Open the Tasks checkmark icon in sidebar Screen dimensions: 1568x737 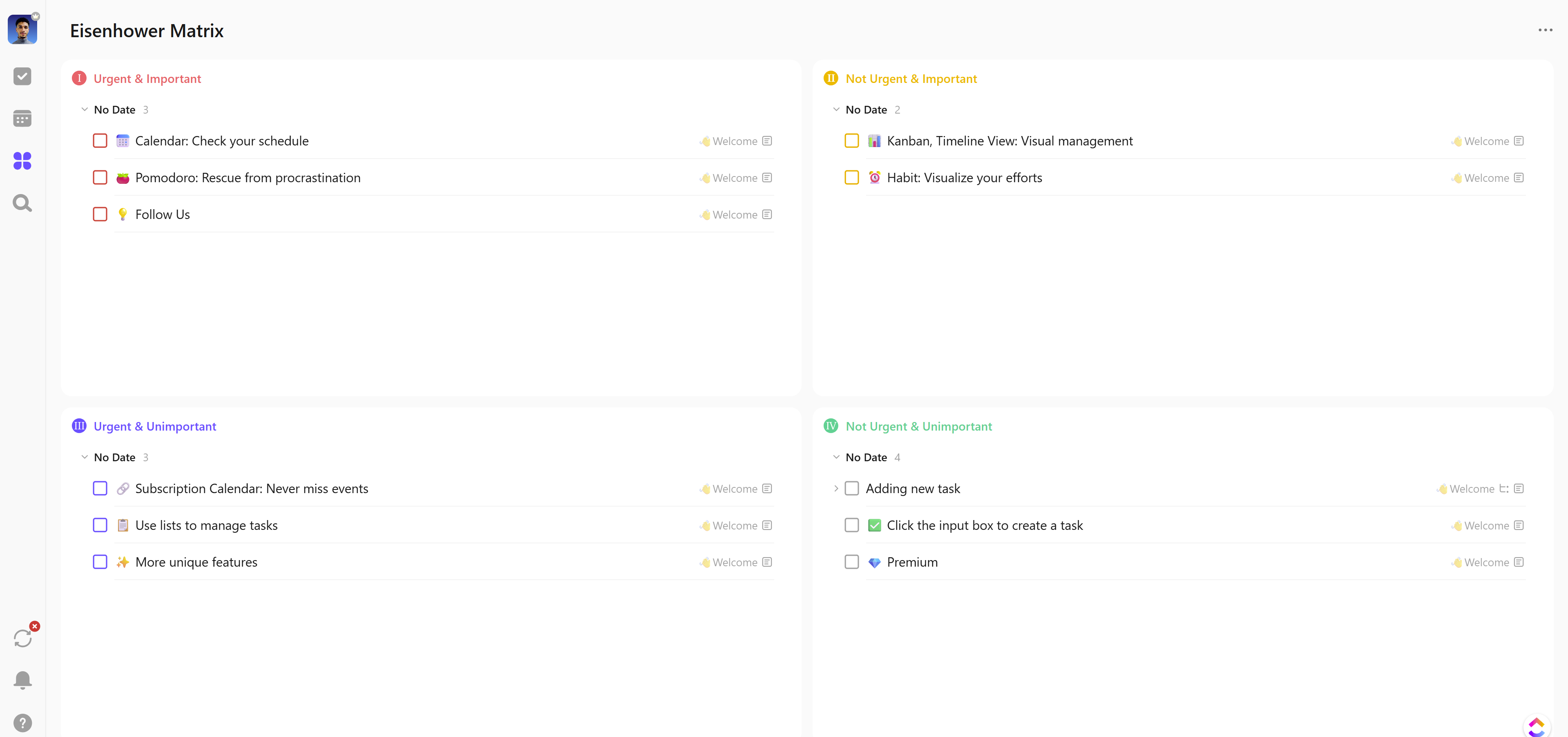22,76
